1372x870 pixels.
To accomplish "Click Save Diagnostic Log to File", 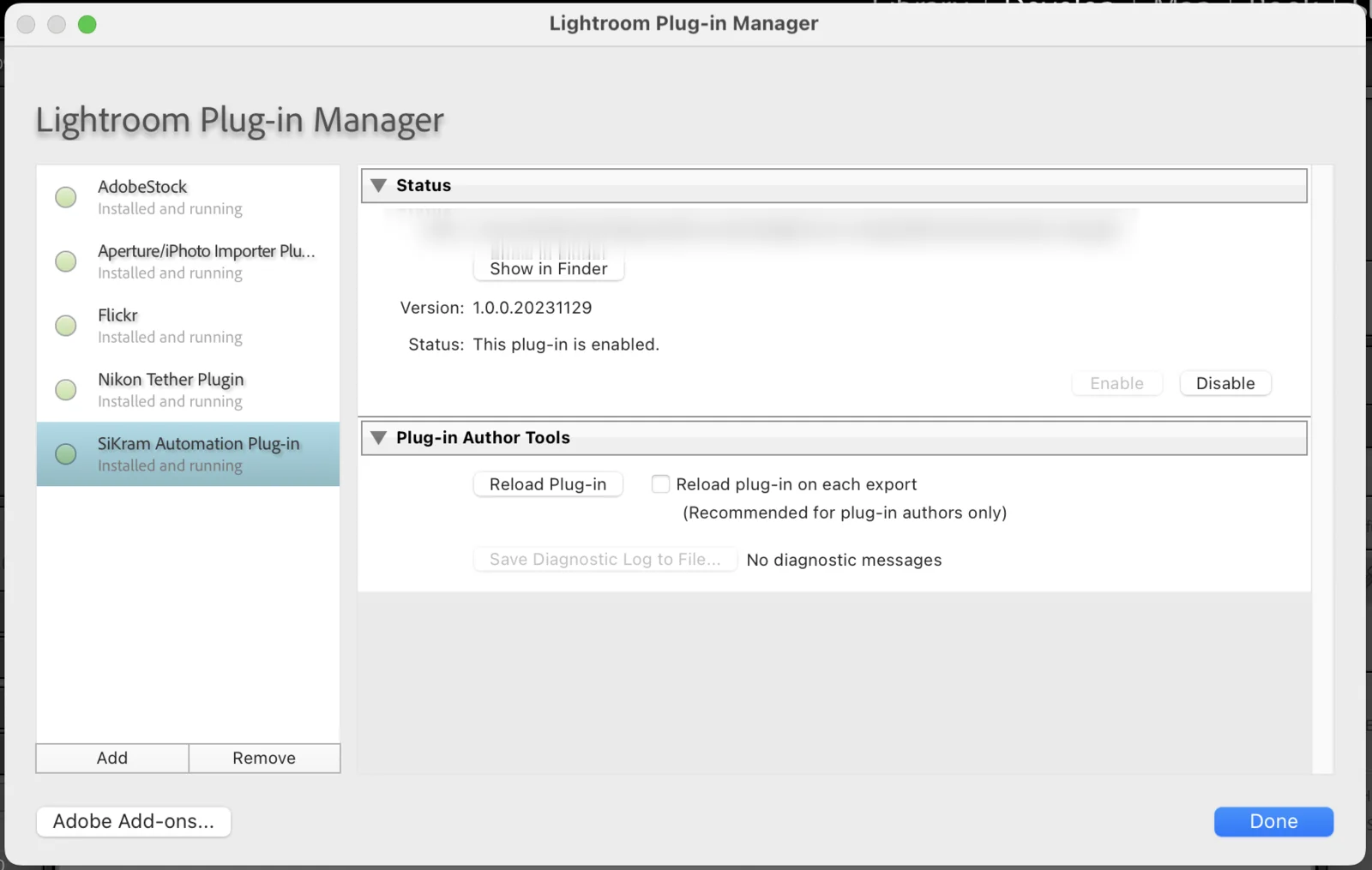I will [605, 559].
